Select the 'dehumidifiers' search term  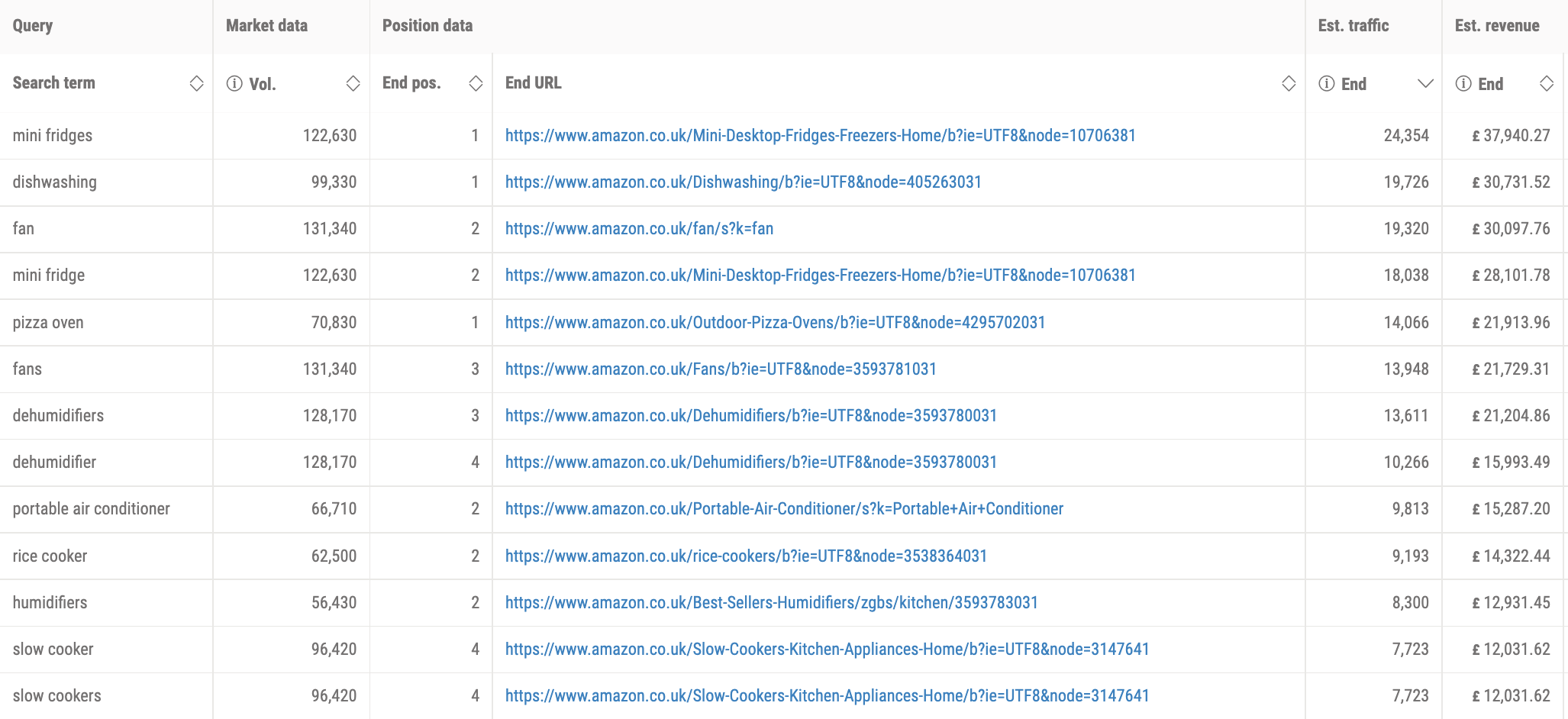click(58, 416)
